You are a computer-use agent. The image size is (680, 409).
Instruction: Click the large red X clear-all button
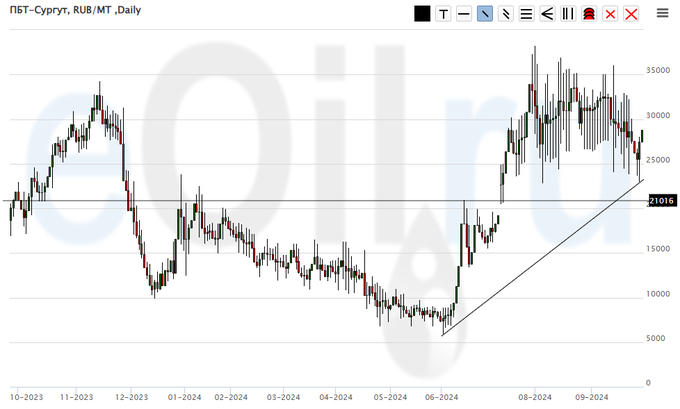pyautogui.click(x=631, y=14)
